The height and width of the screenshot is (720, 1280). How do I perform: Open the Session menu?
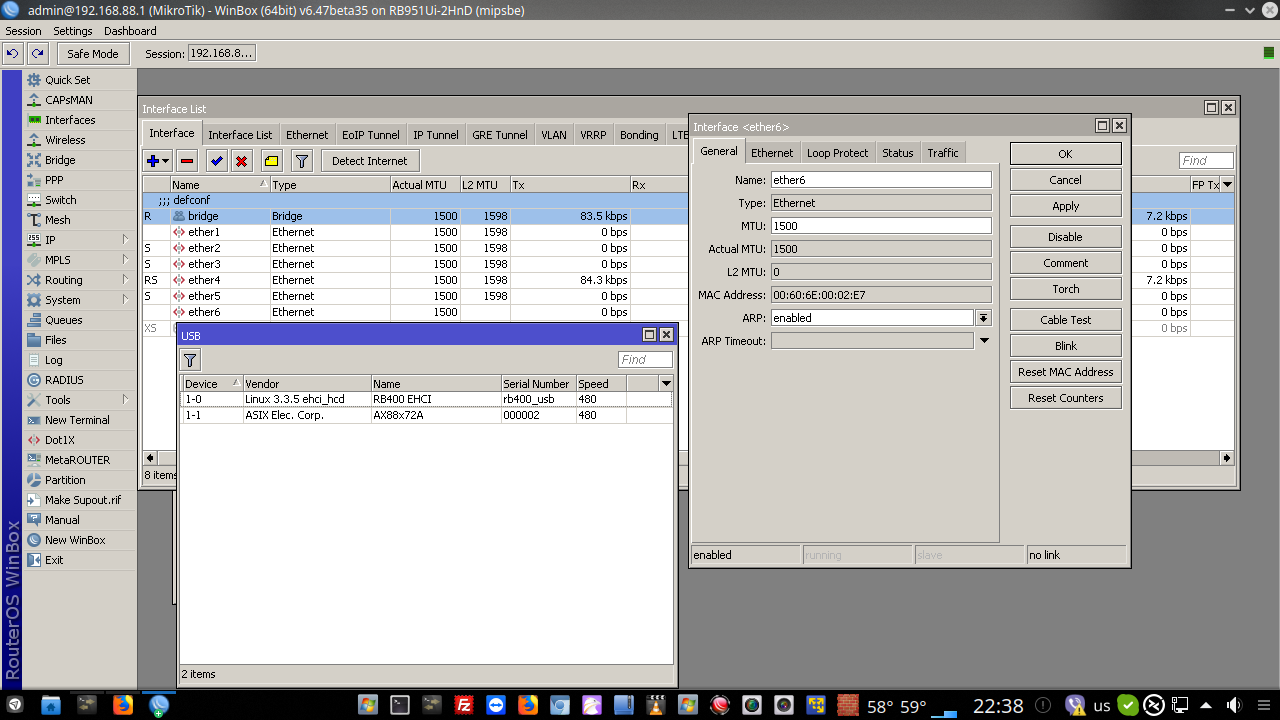(x=23, y=31)
